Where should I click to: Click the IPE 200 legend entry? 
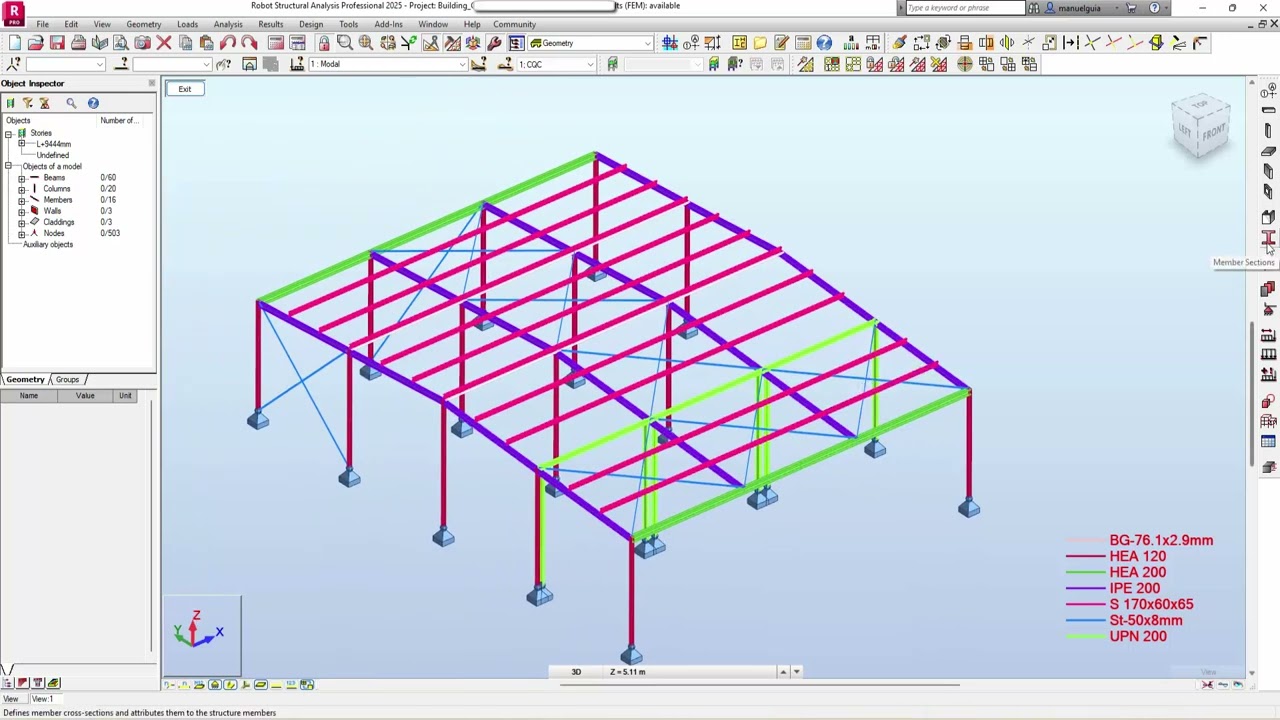pos(1134,588)
